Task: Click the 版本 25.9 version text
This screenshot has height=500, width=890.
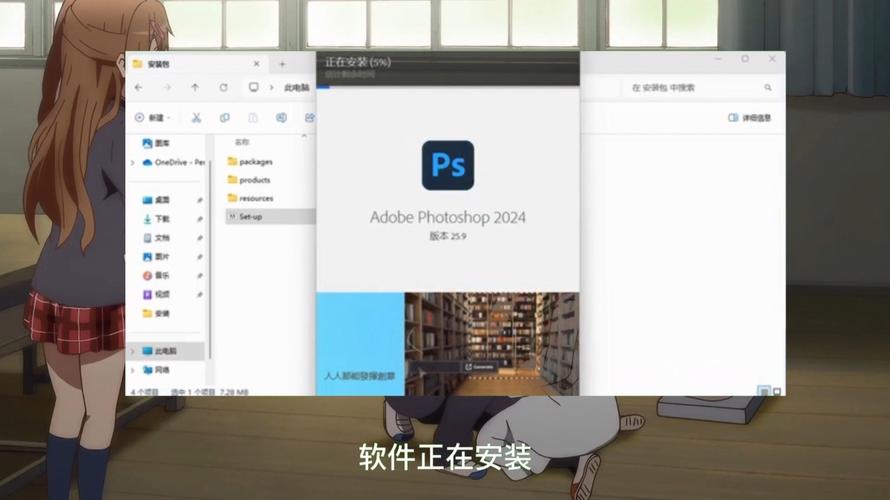Action: (448, 236)
